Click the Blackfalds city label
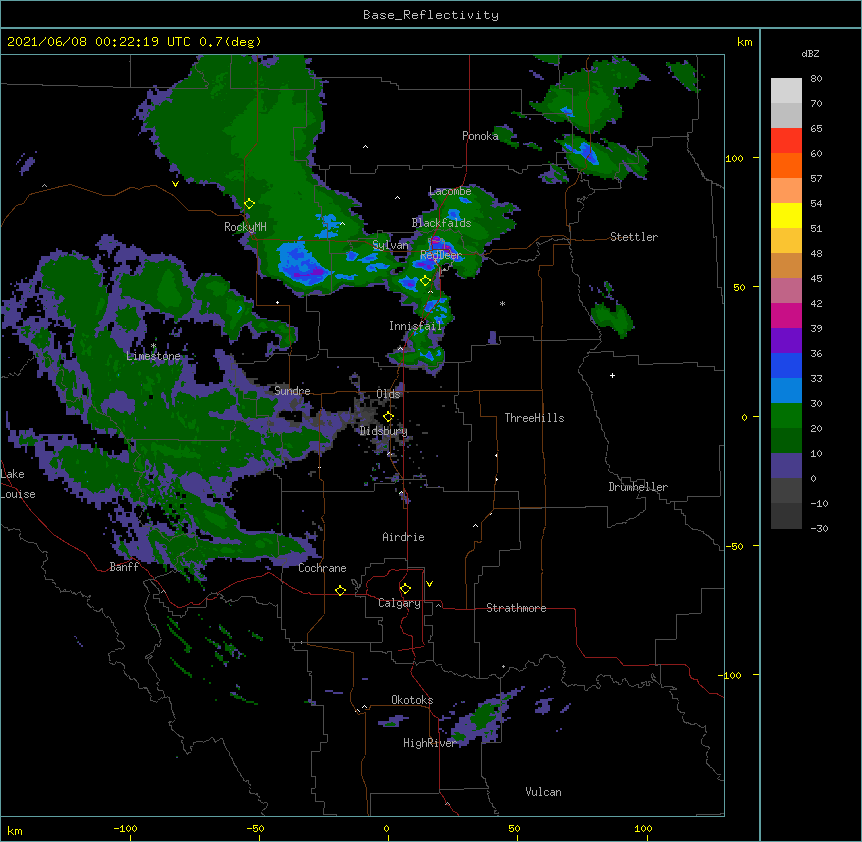This screenshot has width=862, height=842. (x=441, y=223)
